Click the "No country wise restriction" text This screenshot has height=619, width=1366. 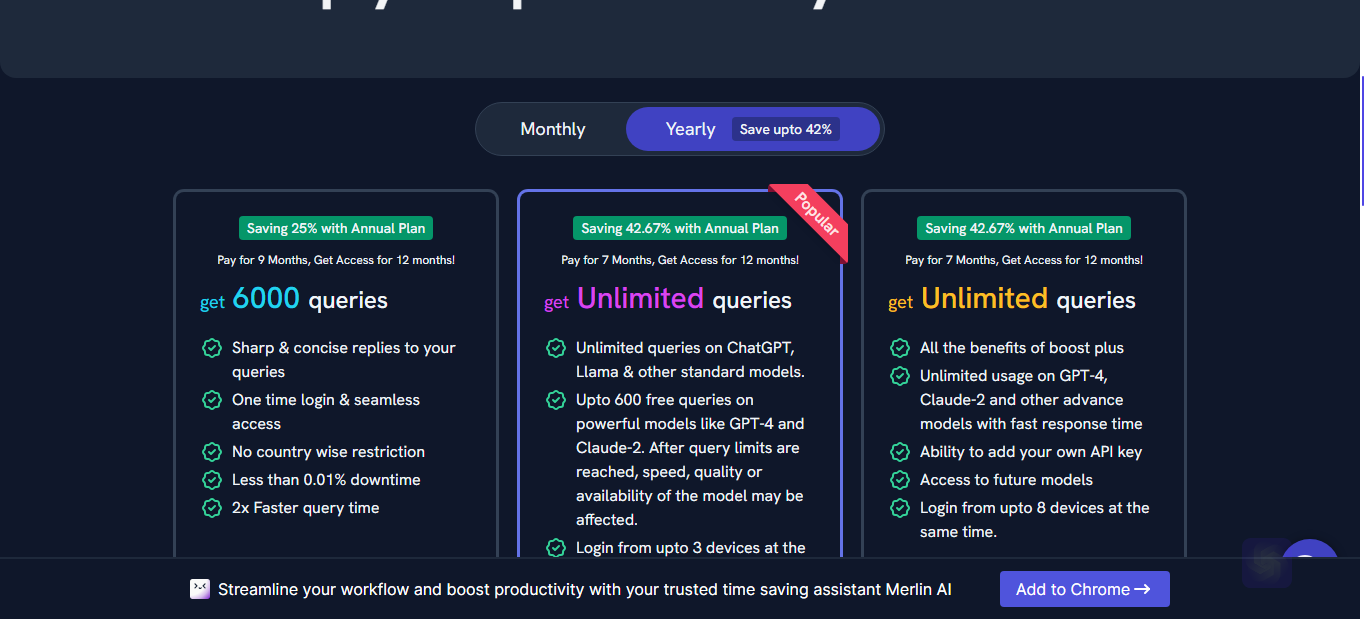[328, 452]
